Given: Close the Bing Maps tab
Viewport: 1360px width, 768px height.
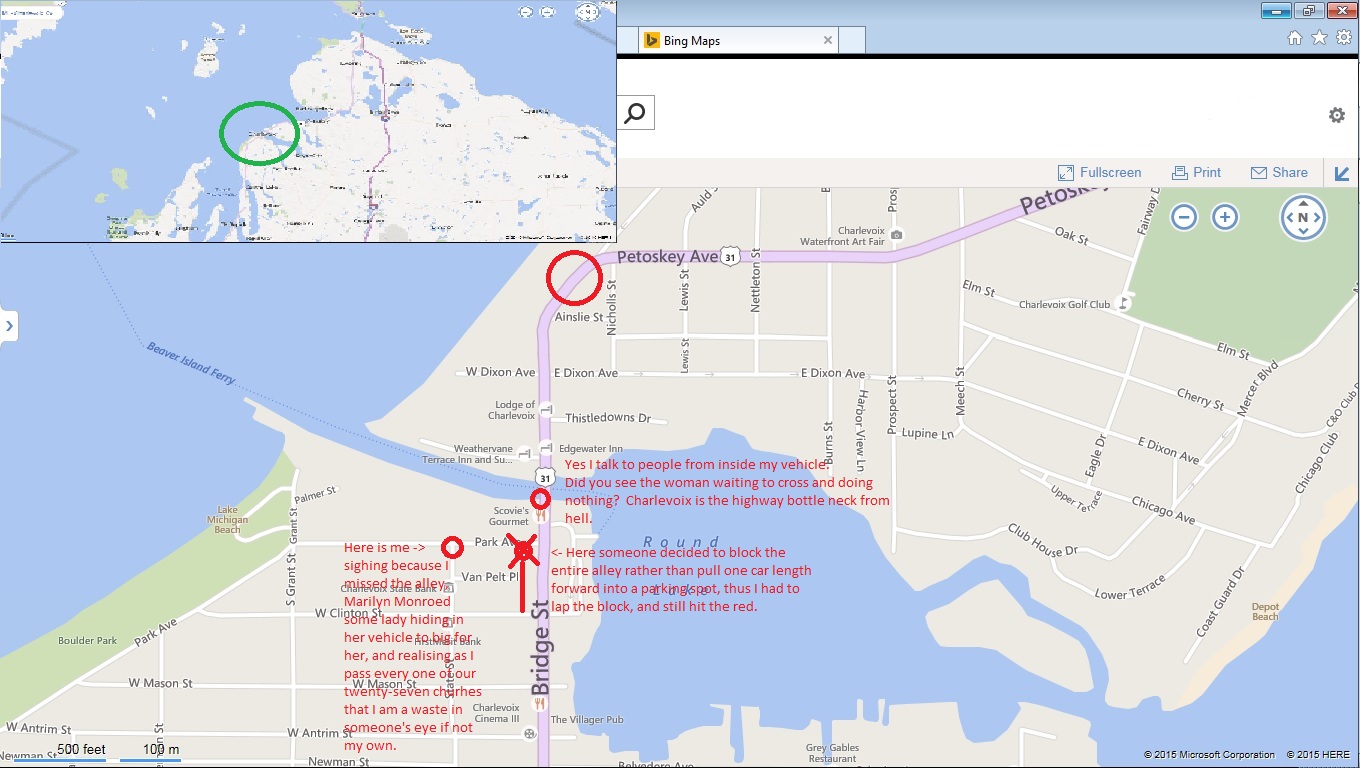Looking at the screenshot, I should tap(827, 41).
